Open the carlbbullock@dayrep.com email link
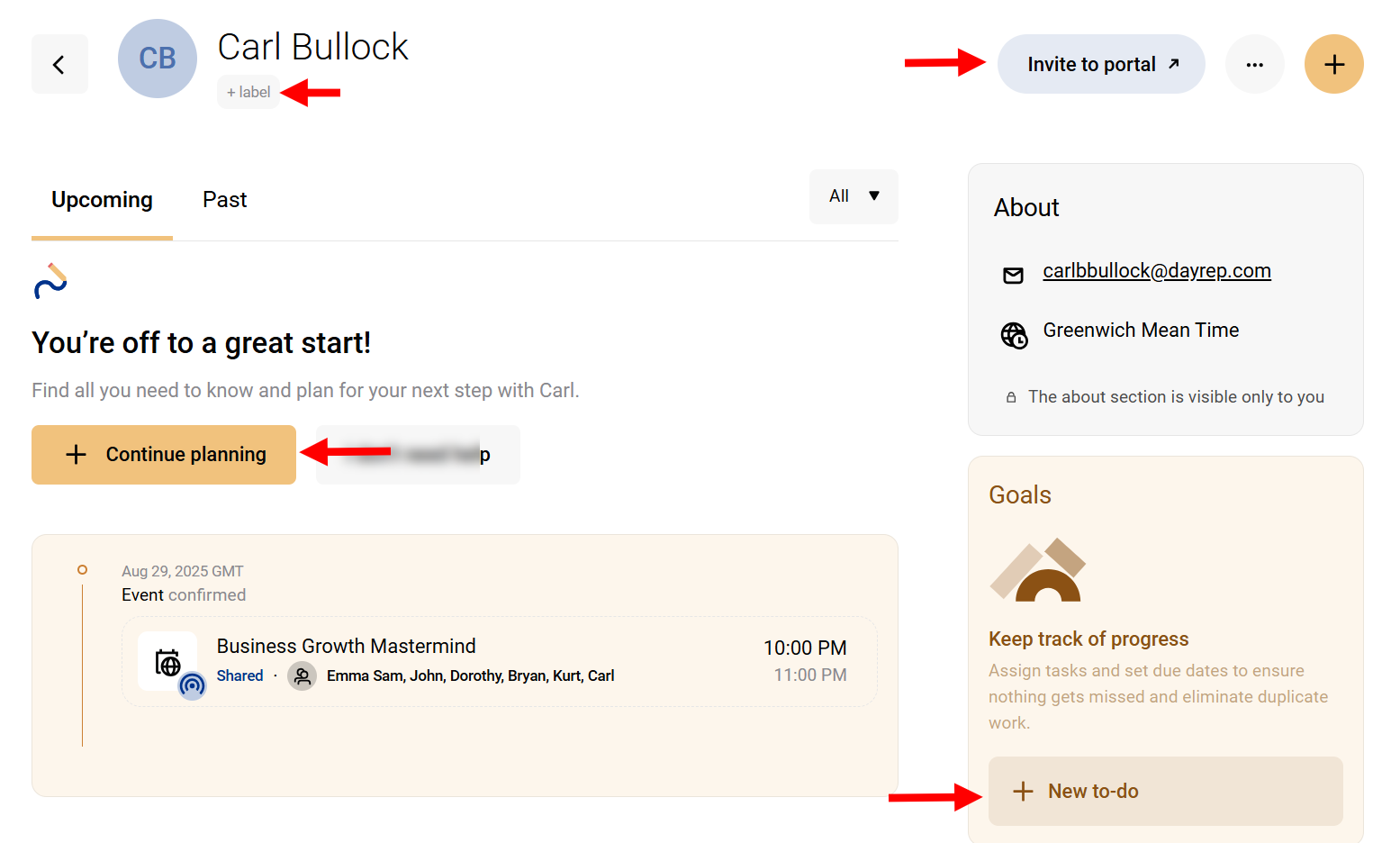This screenshot has height=843, width=1400. (x=1157, y=270)
